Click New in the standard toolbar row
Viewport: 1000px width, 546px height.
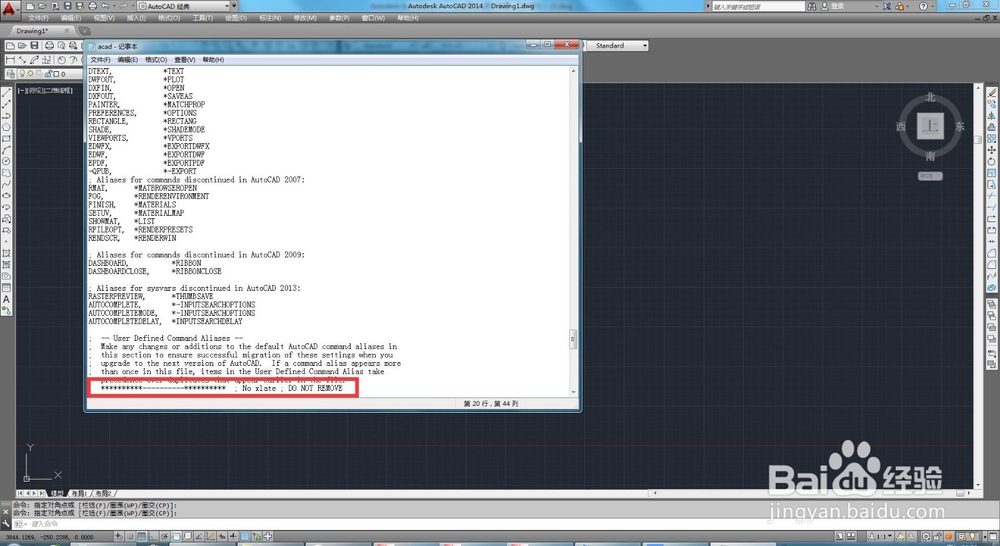[10, 45]
